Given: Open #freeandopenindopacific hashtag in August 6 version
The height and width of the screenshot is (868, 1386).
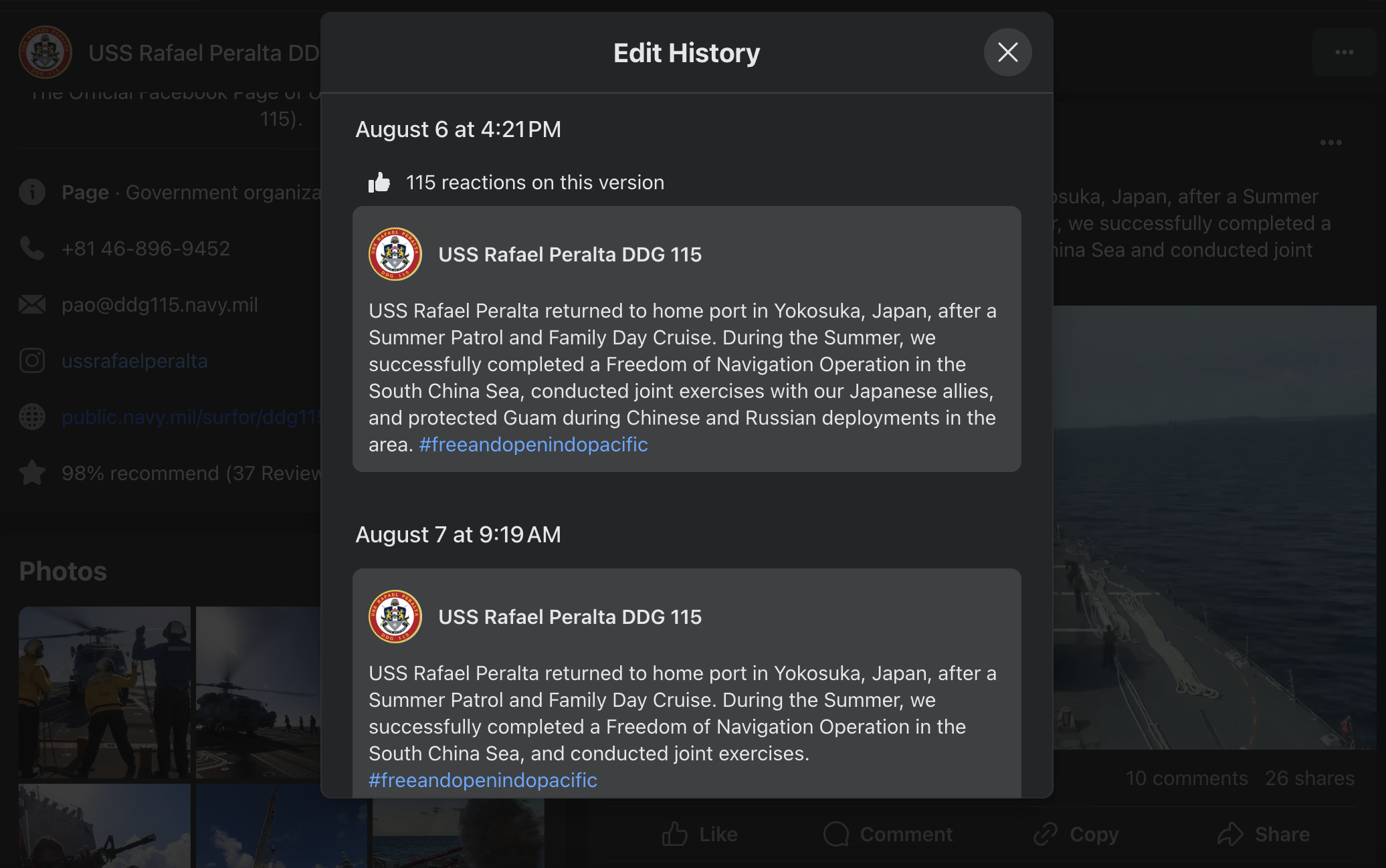Looking at the screenshot, I should point(533,445).
